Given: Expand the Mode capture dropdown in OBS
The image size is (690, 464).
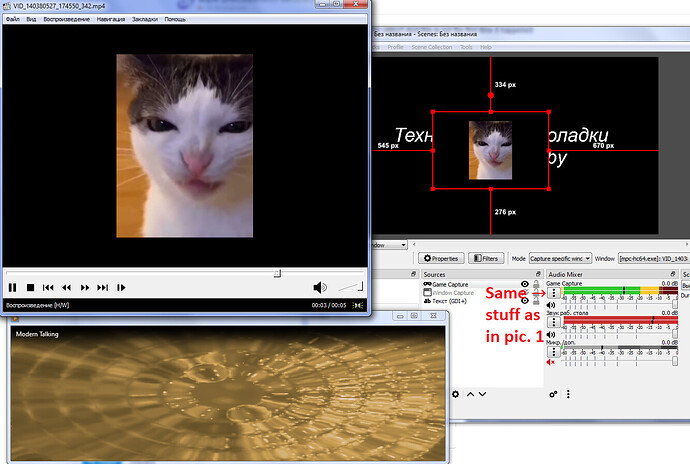Looking at the screenshot, I should 560,258.
